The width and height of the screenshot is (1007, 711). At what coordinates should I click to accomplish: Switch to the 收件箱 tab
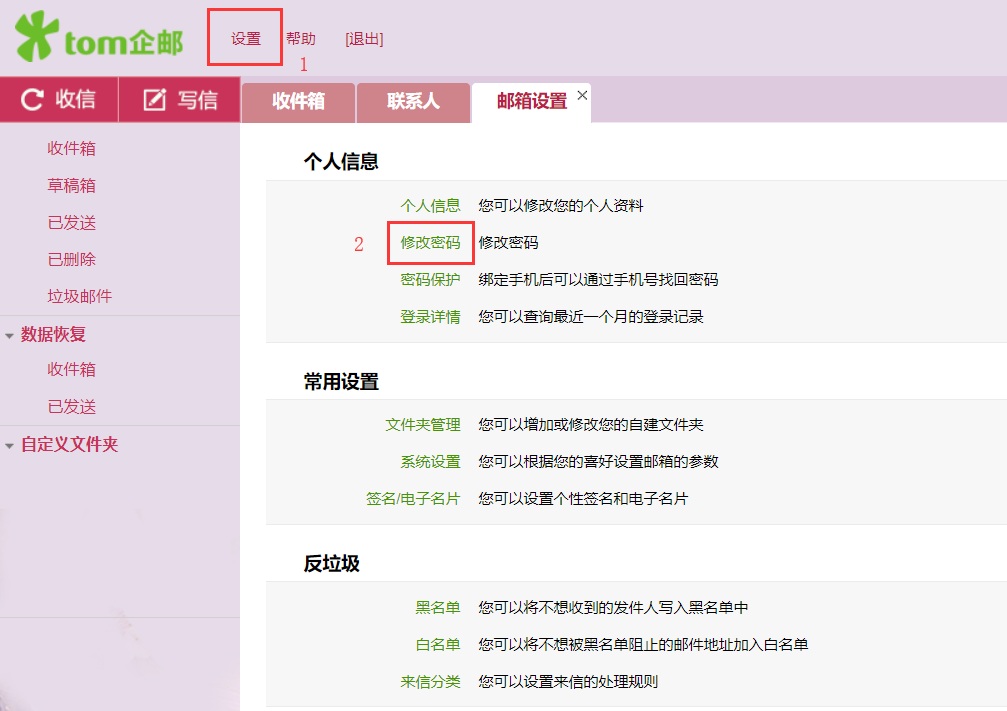[x=298, y=101]
